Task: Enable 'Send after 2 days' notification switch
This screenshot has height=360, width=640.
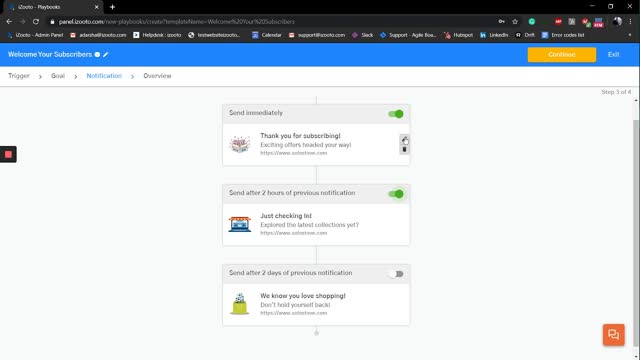Action: pyautogui.click(x=396, y=274)
